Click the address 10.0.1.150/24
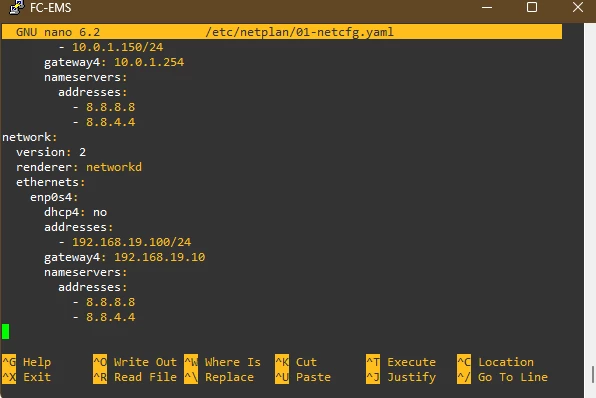Viewport: 596px width, 398px height. tap(117, 47)
